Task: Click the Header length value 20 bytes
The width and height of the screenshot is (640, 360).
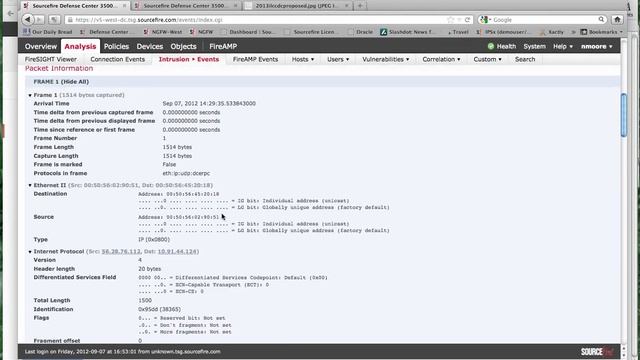Action: 149,269
